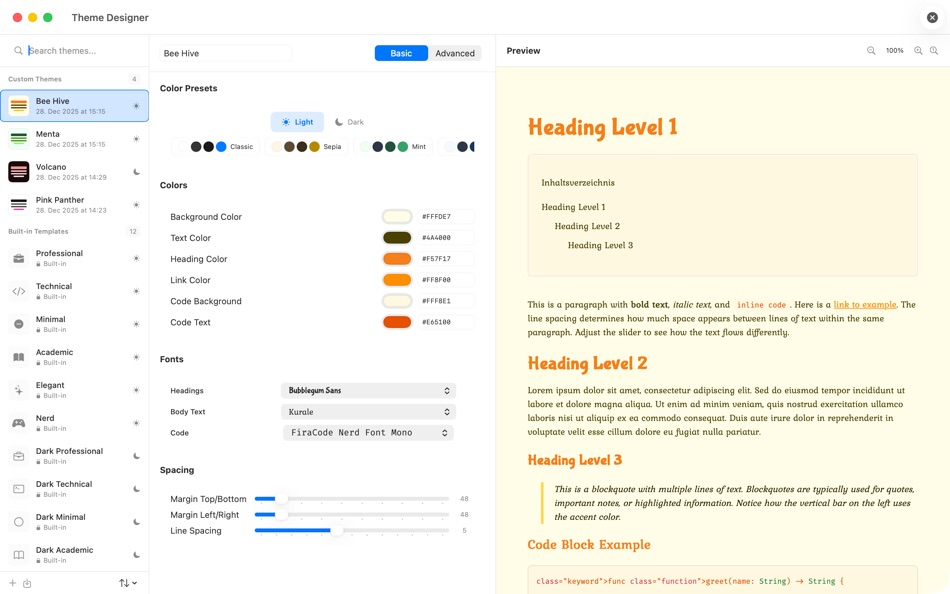
Task: Select the Nerd built-in template
Action: point(75,423)
